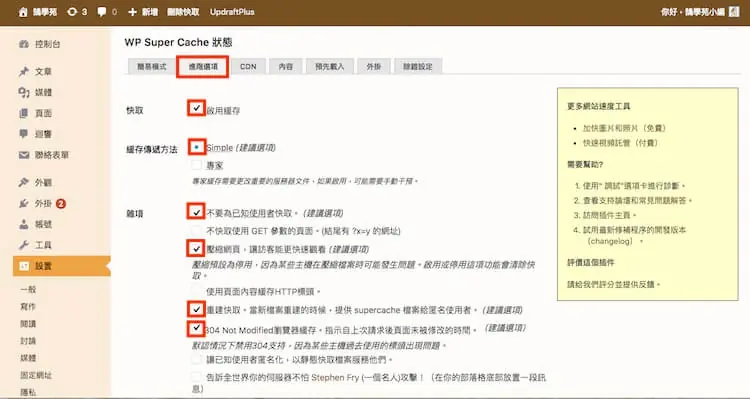Open the changelog link
This screenshot has width=750, height=399.
click(610, 241)
